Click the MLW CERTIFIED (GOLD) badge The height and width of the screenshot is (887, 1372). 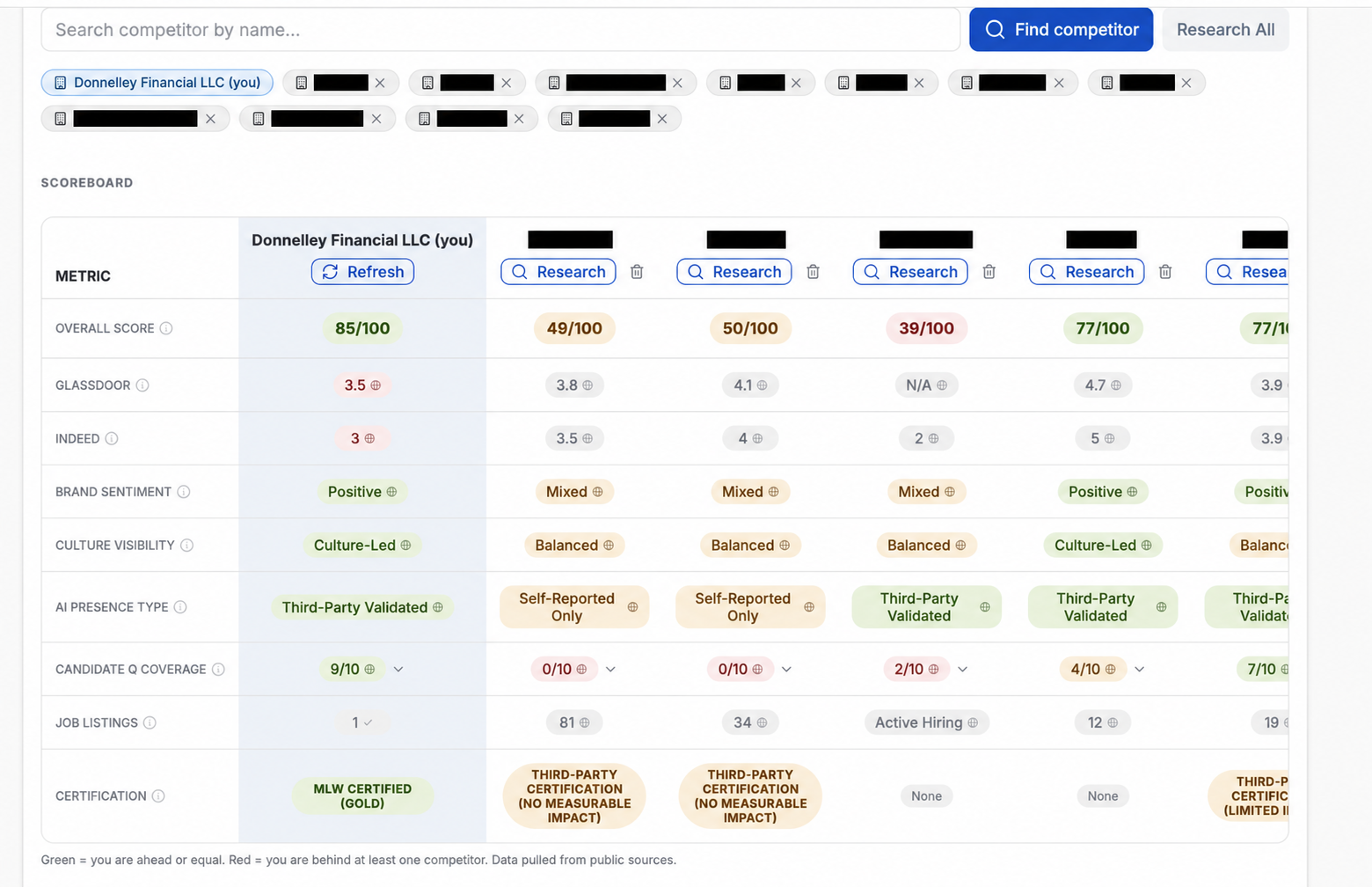click(362, 796)
